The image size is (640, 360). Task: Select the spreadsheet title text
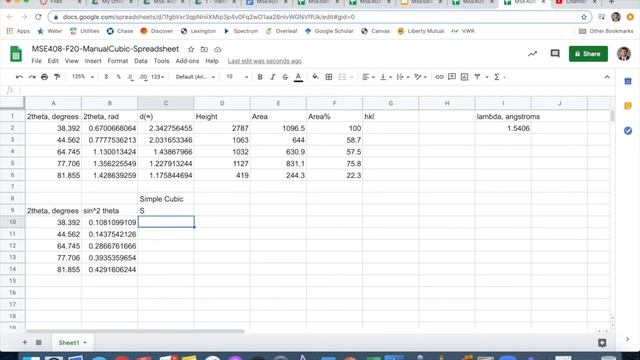coord(105,49)
